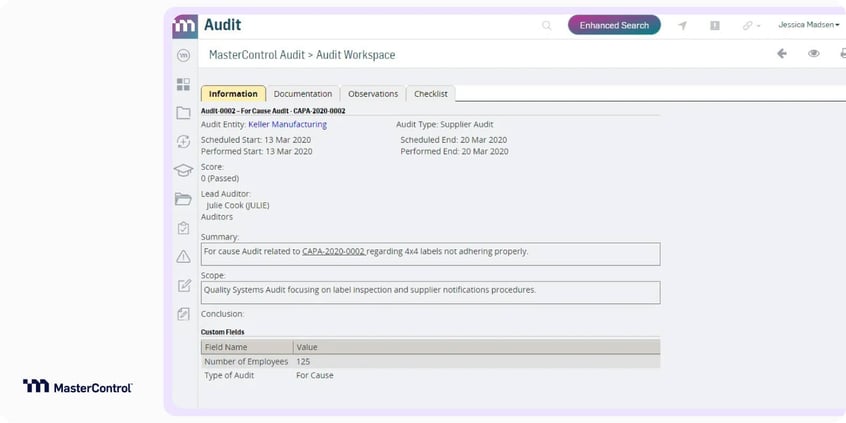The width and height of the screenshot is (846, 423).
Task: Click the MasterControl logo icon beside Audit
Action: pyautogui.click(x=185, y=26)
